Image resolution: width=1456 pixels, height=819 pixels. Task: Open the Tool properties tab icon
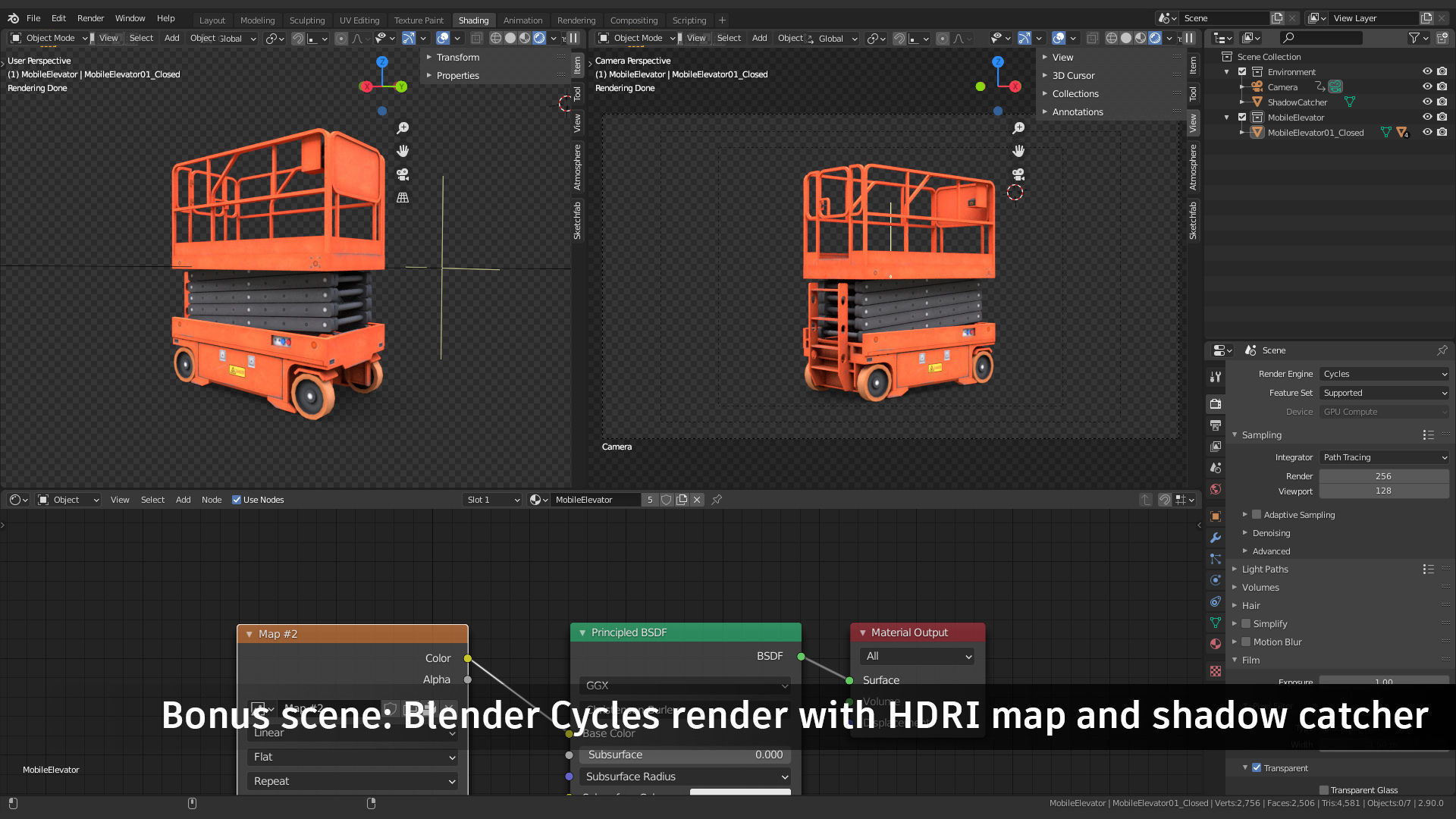[x=1216, y=377]
